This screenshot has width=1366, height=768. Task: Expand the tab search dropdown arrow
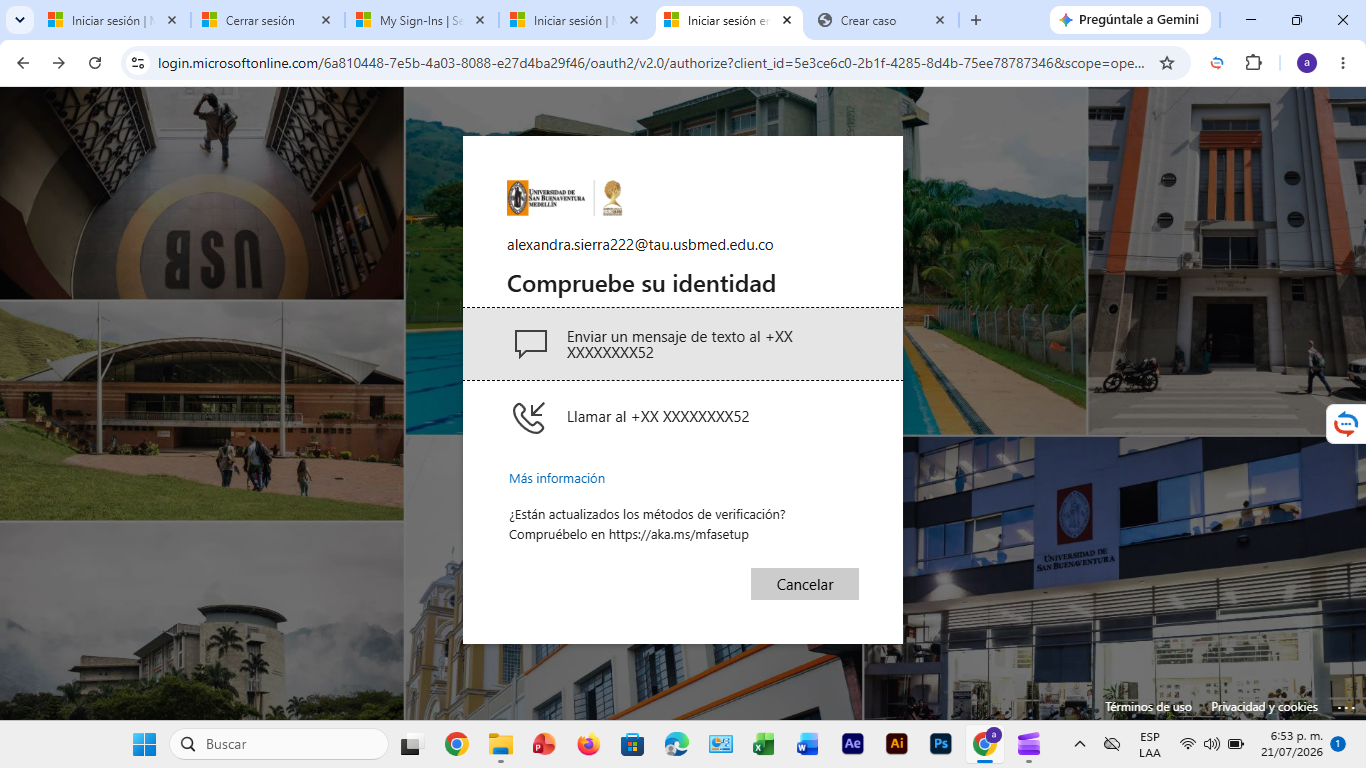point(19,20)
